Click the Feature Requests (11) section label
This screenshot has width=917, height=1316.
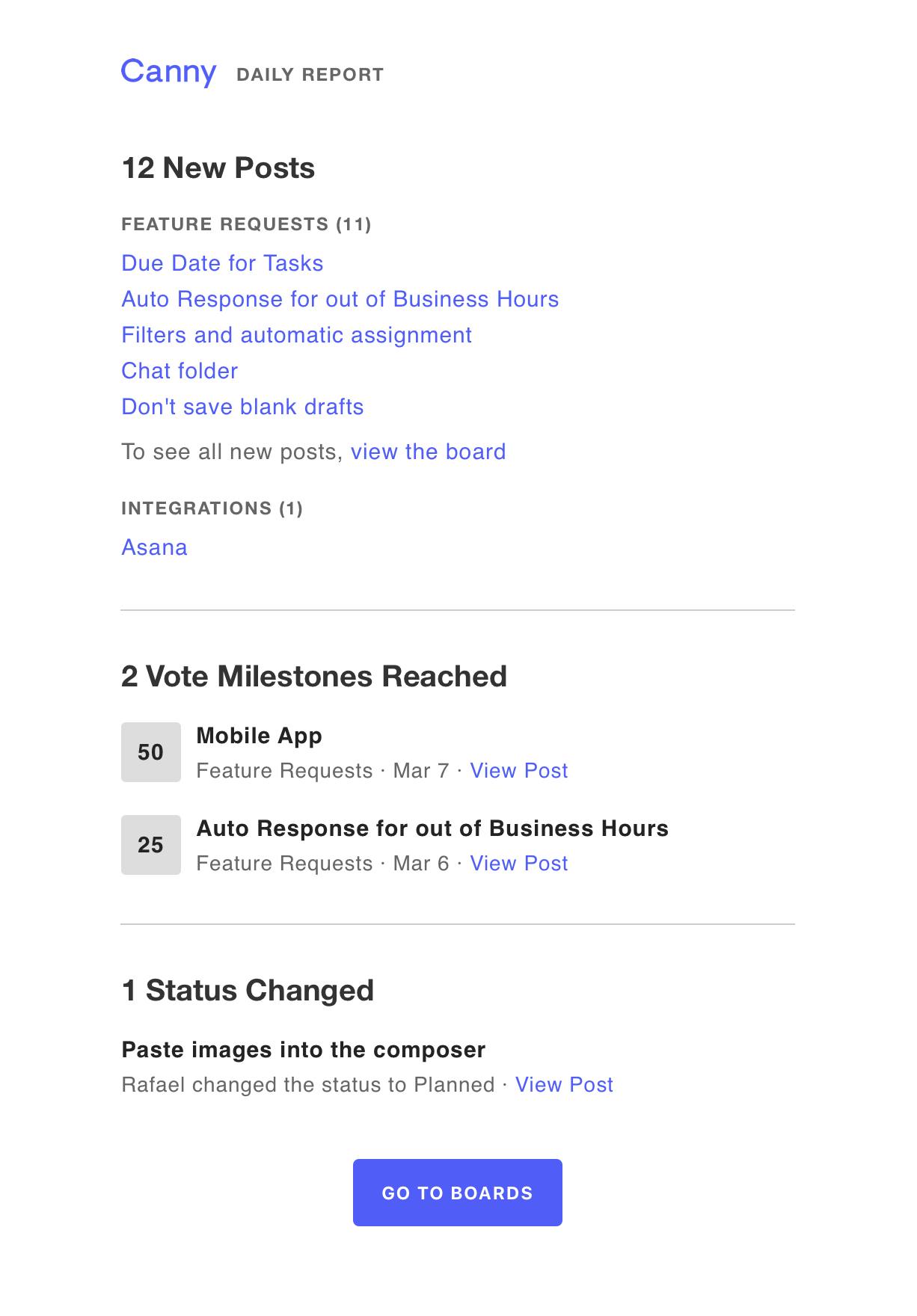246,224
